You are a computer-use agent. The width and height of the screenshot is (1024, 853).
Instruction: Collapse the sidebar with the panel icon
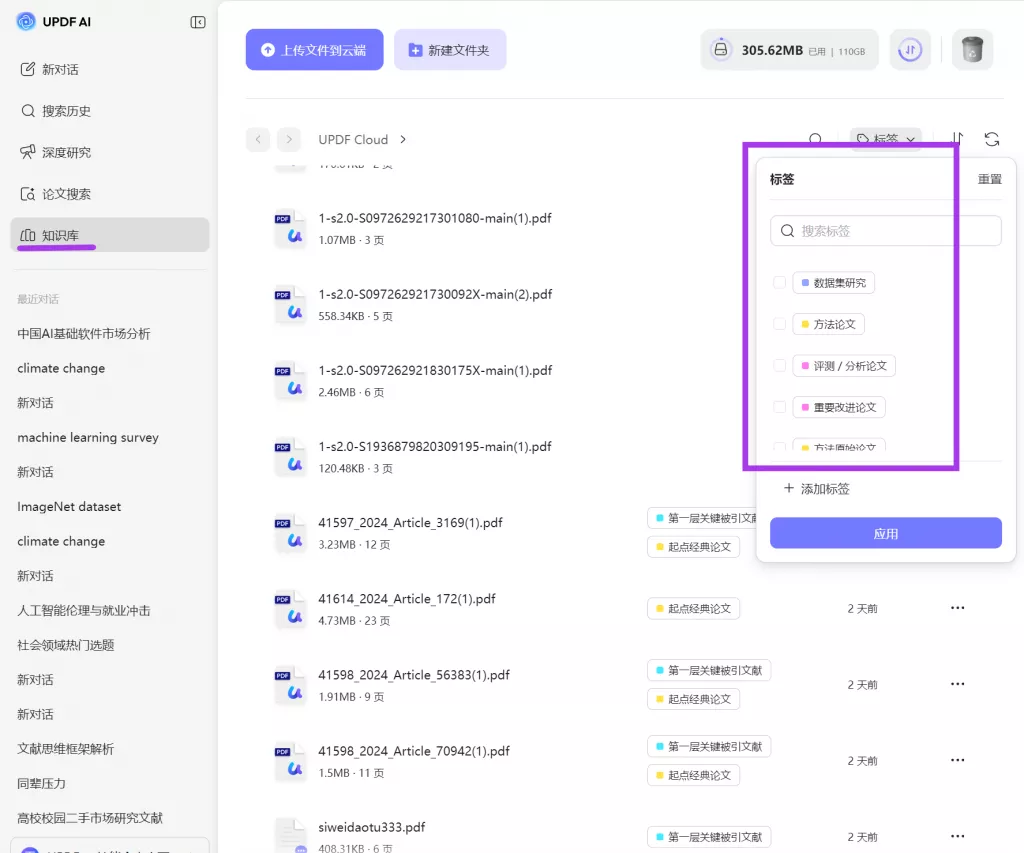click(x=198, y=22)
